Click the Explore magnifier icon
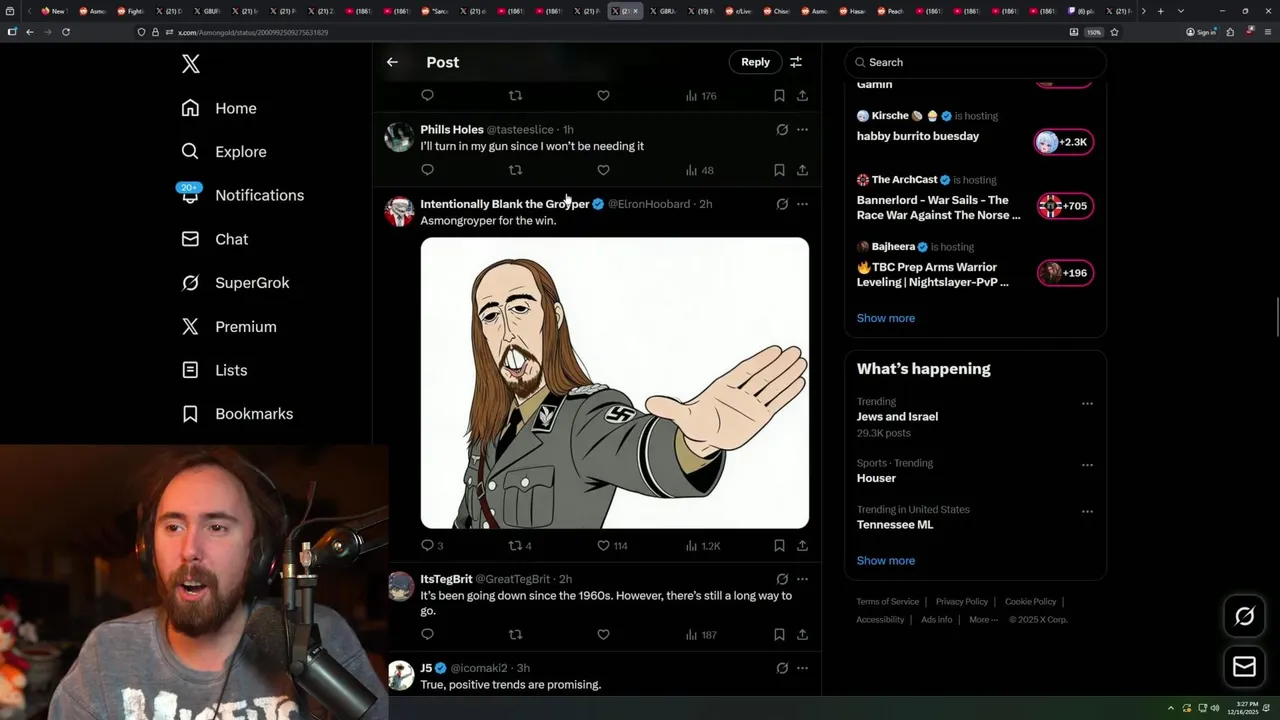 tap(190, 152)
